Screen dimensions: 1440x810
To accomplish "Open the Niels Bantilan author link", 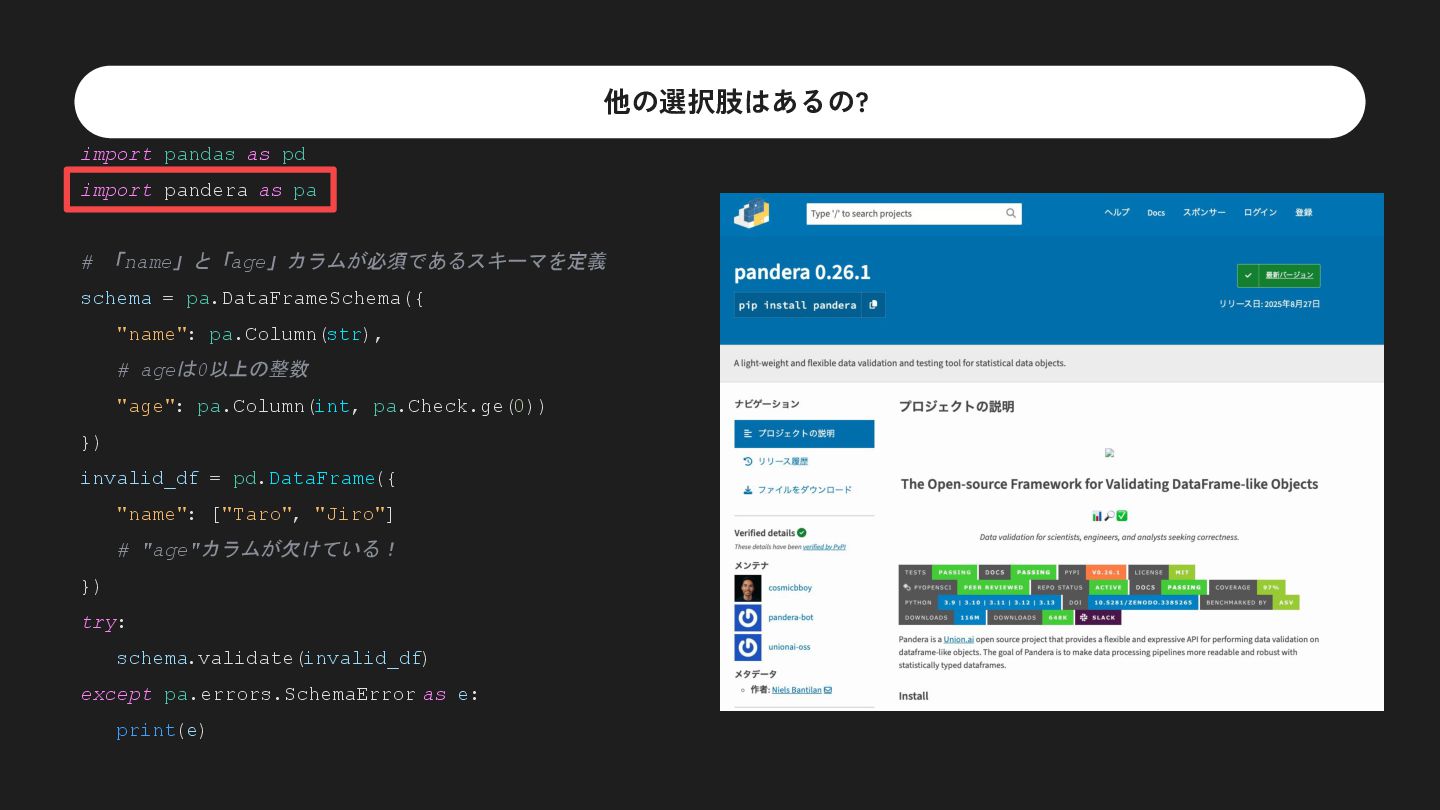I will [x=796, y=690].
